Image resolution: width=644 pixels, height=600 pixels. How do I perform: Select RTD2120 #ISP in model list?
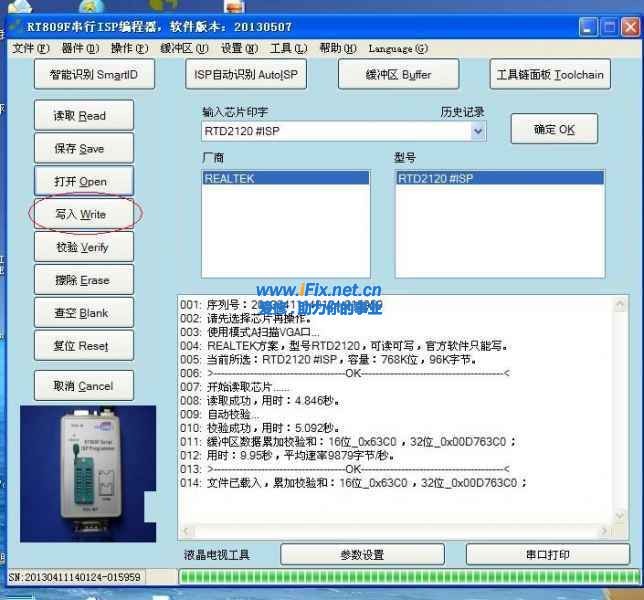(436, 178)
